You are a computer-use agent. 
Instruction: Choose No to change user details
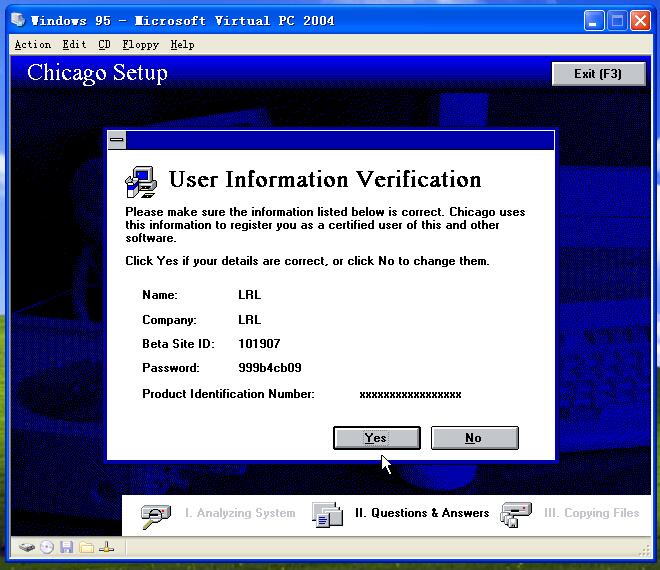[475, 438]
